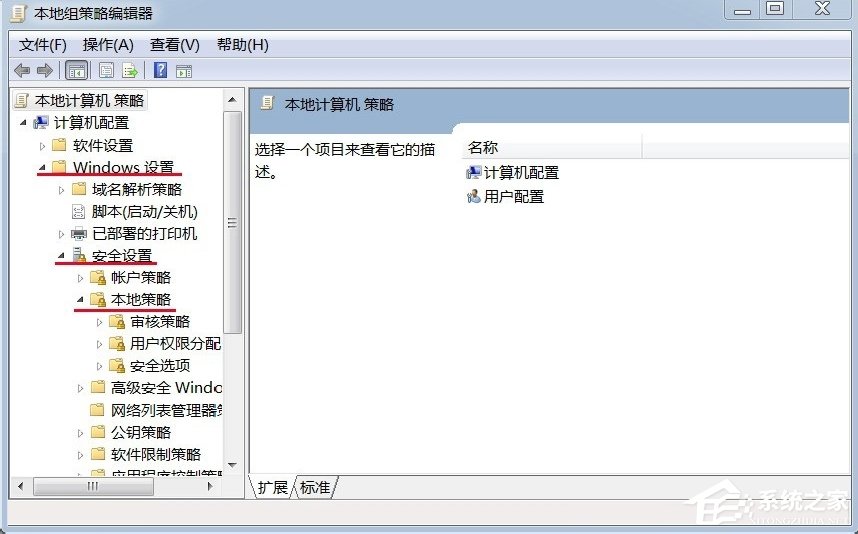The height and width of the screenshot is (534, 858).
Task: Open 计算机配置 in the right pane
Action: point(520,172)
